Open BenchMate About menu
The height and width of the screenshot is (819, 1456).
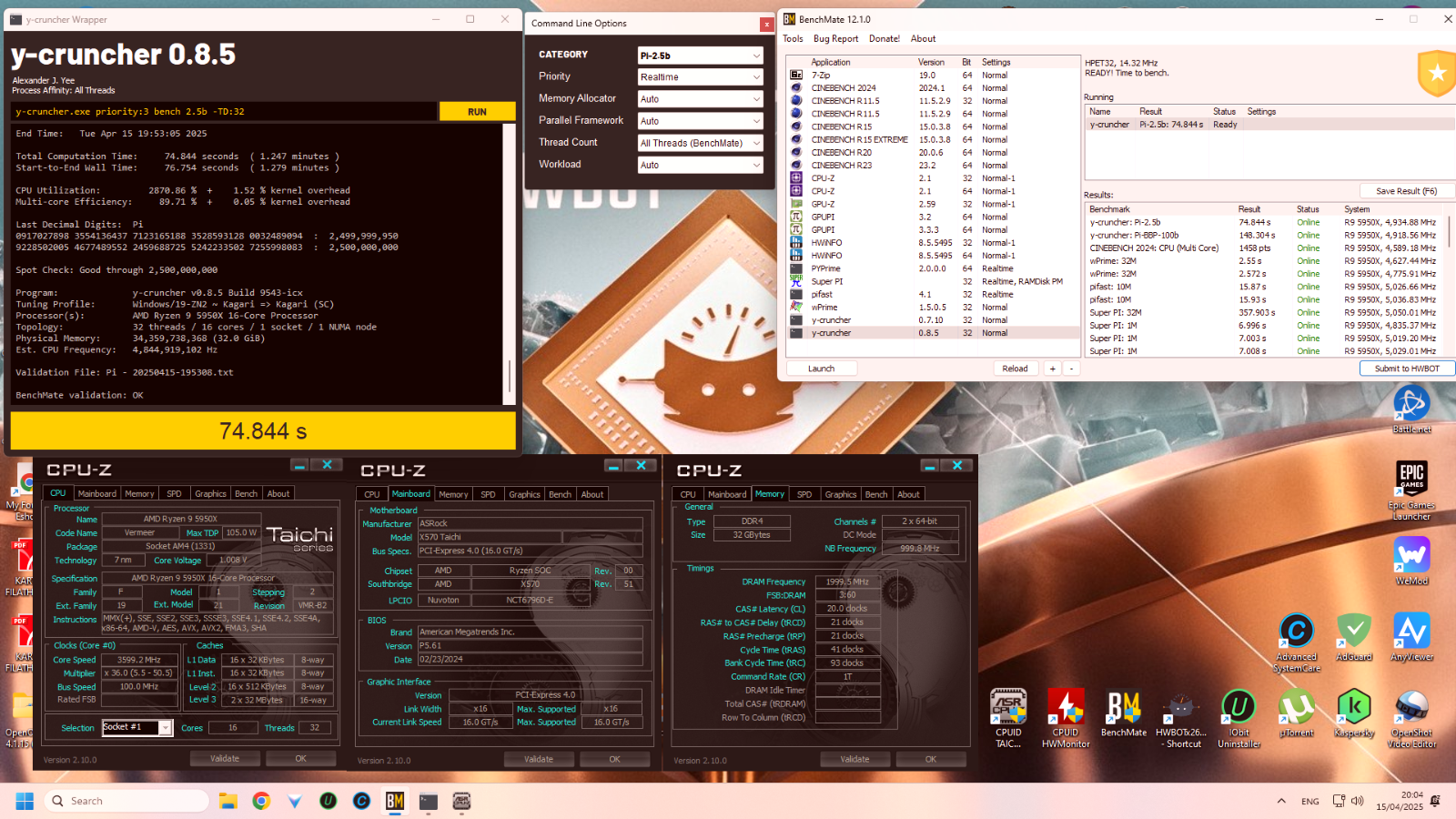pos(923,38)
